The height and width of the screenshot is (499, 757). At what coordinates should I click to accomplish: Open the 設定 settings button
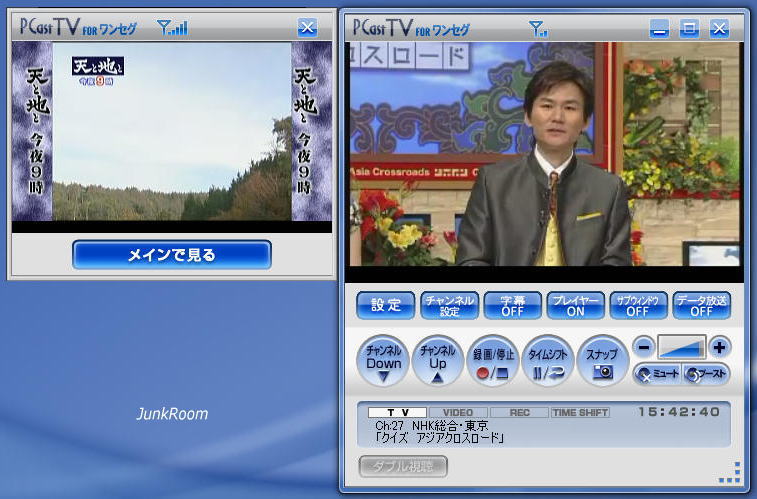(385, 305)
